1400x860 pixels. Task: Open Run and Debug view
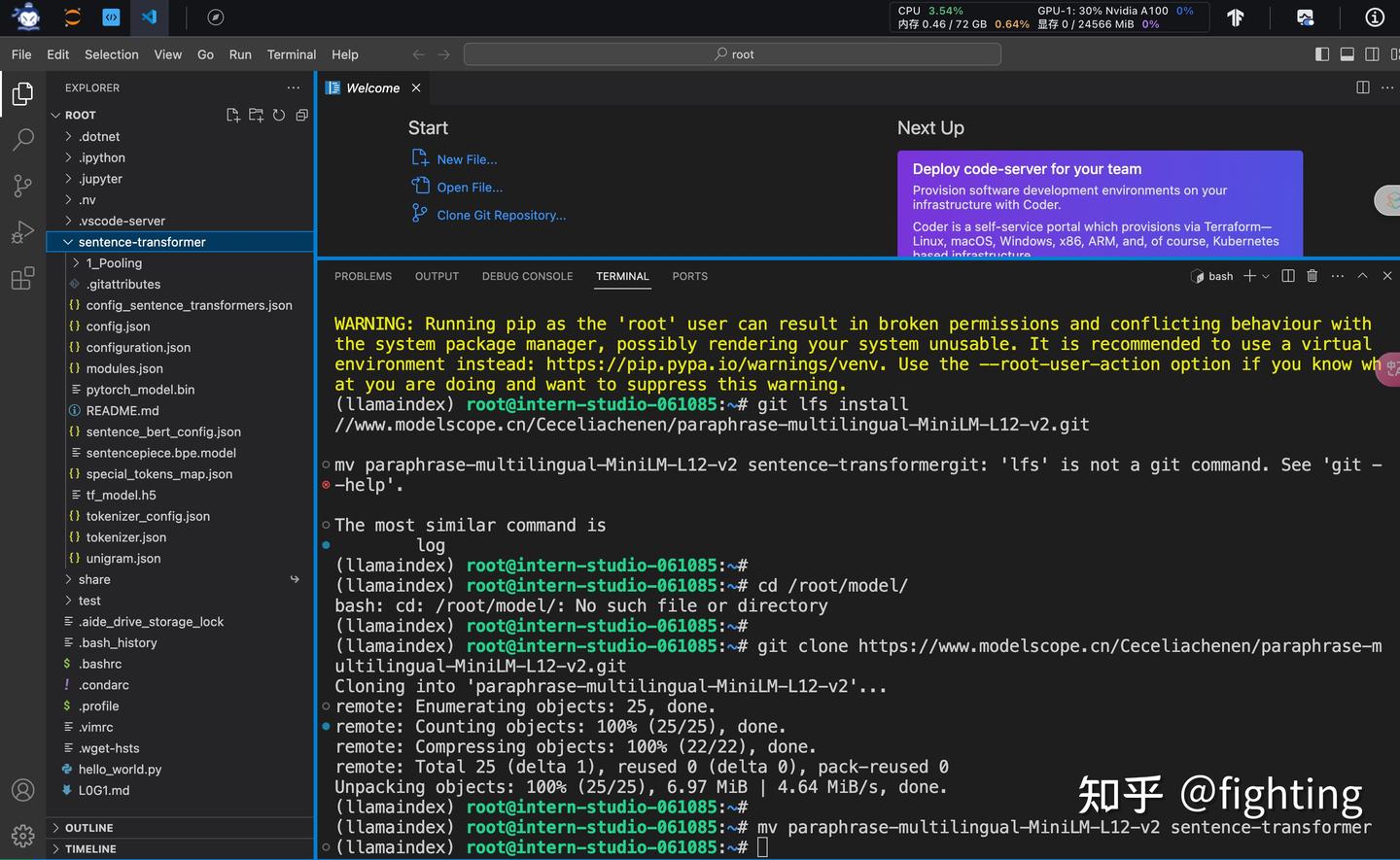pyautogui.click(x=22, y=232)
